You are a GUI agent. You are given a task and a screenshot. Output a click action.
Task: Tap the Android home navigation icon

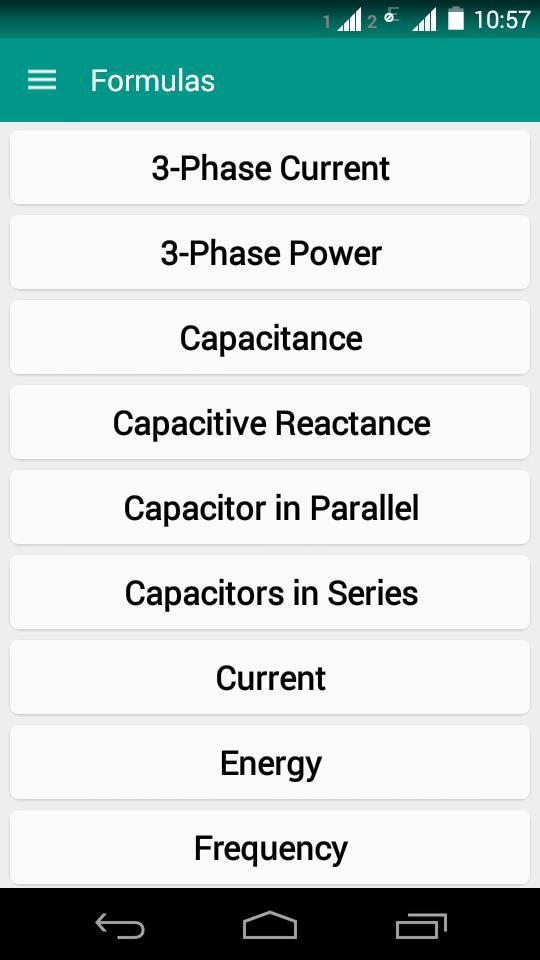(x=270, y=924)
